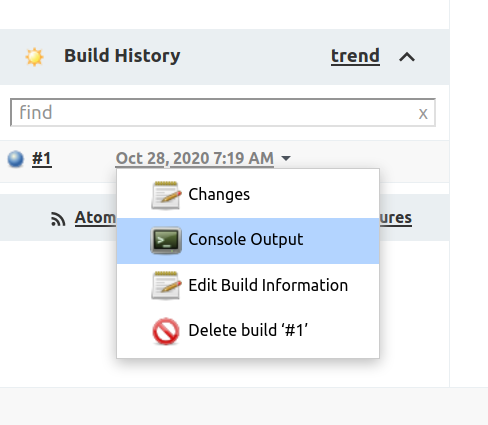Clear the find field with the x button
The width and height of the screenshot is (488, 425).
[x=423, y=114]
